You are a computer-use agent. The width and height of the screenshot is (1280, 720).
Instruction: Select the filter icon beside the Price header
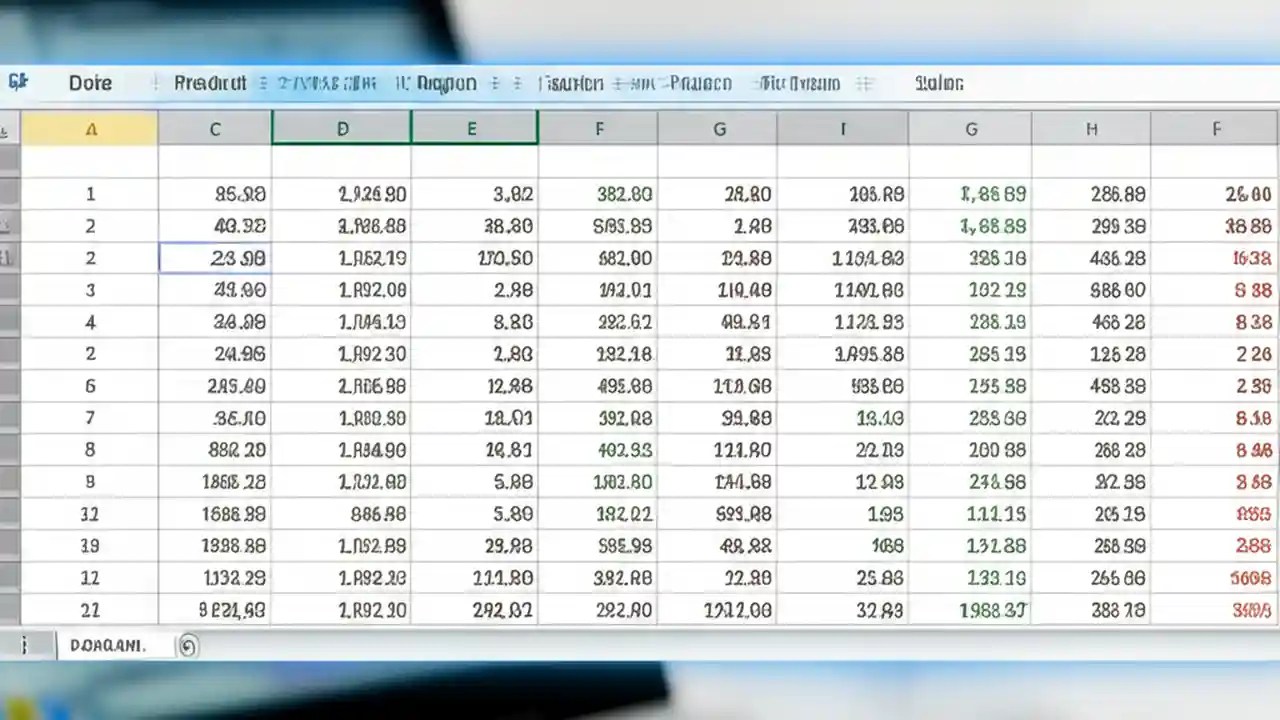click(x=650, y=83)
